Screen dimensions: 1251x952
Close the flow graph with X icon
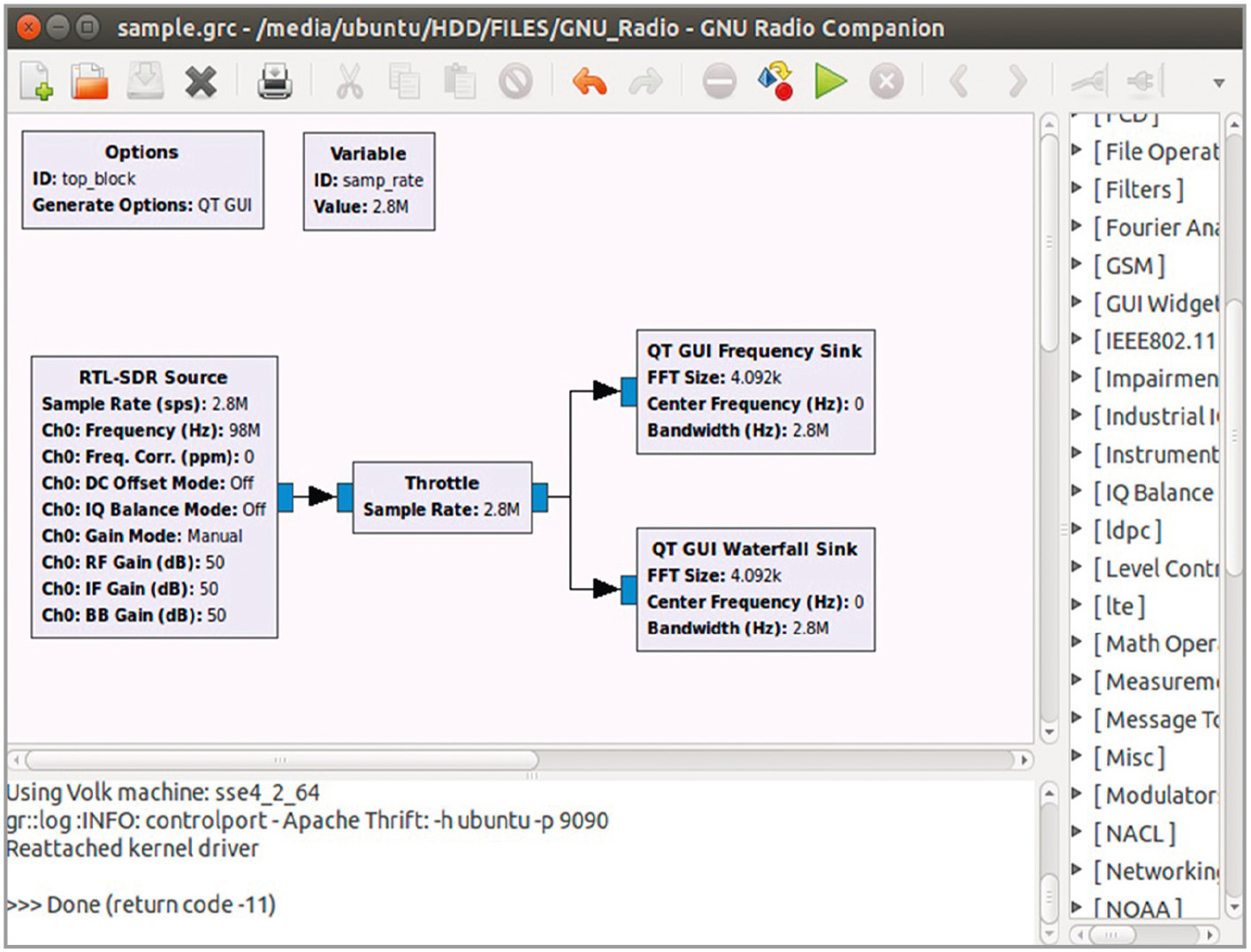(201, 82)
